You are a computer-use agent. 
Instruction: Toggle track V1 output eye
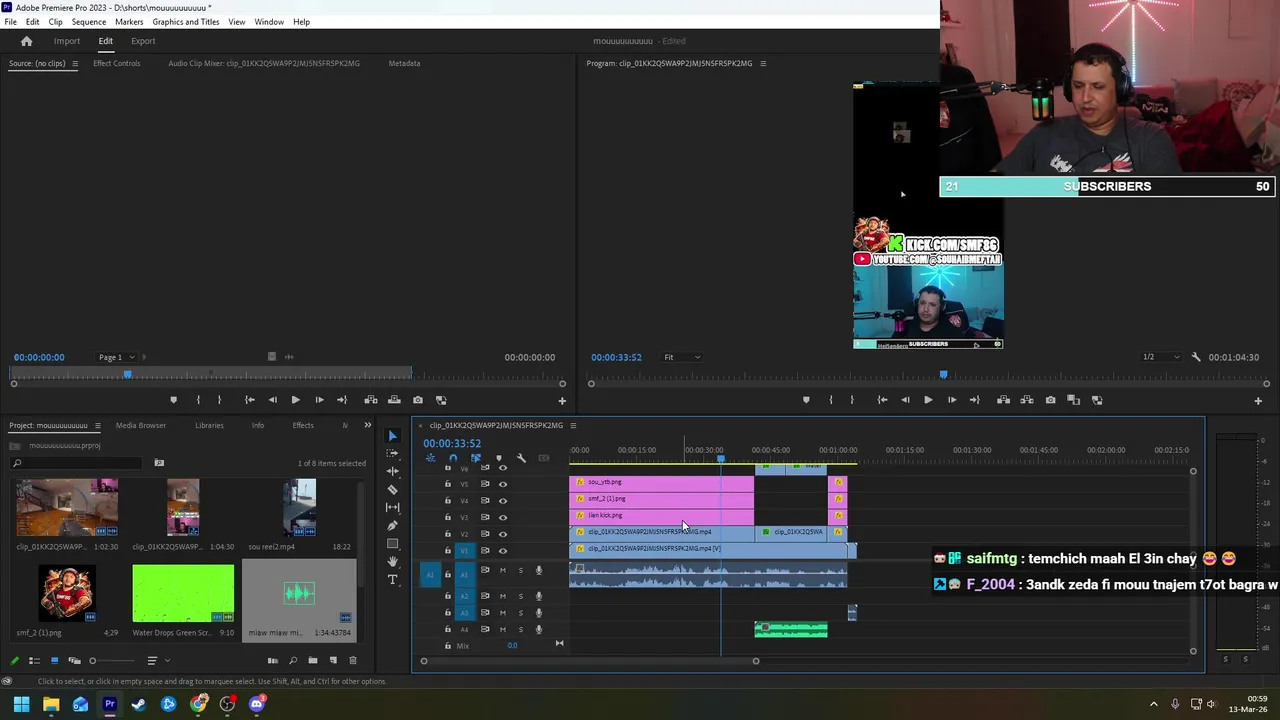point(503,550)
